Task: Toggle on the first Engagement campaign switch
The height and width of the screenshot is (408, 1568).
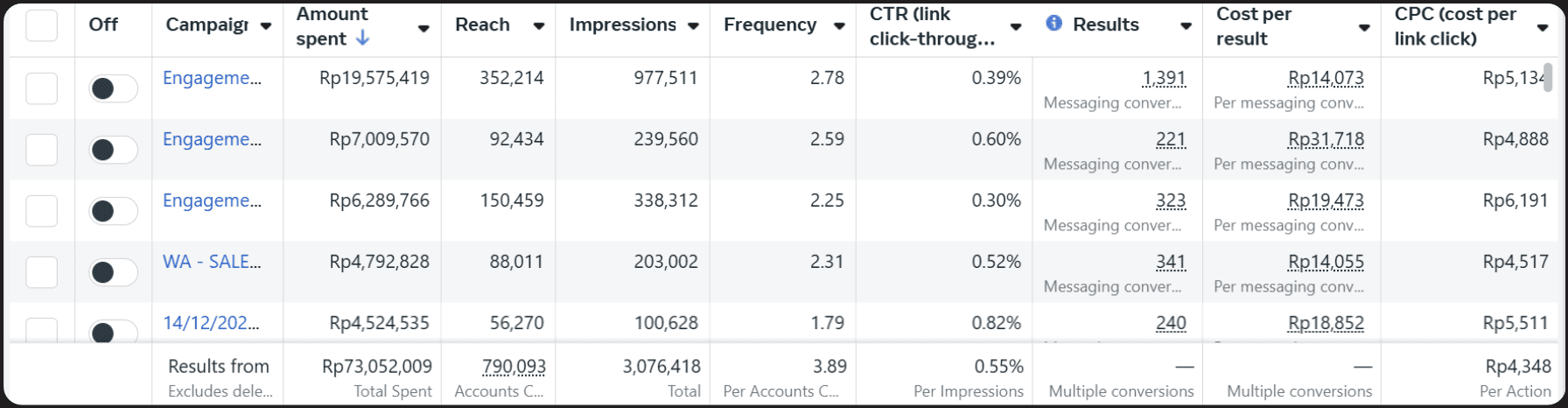Action: (x=113, y=88)
